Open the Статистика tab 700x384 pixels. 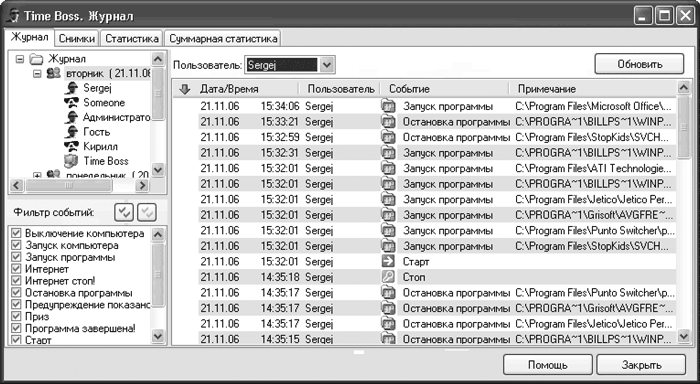[x=132, y=39]
